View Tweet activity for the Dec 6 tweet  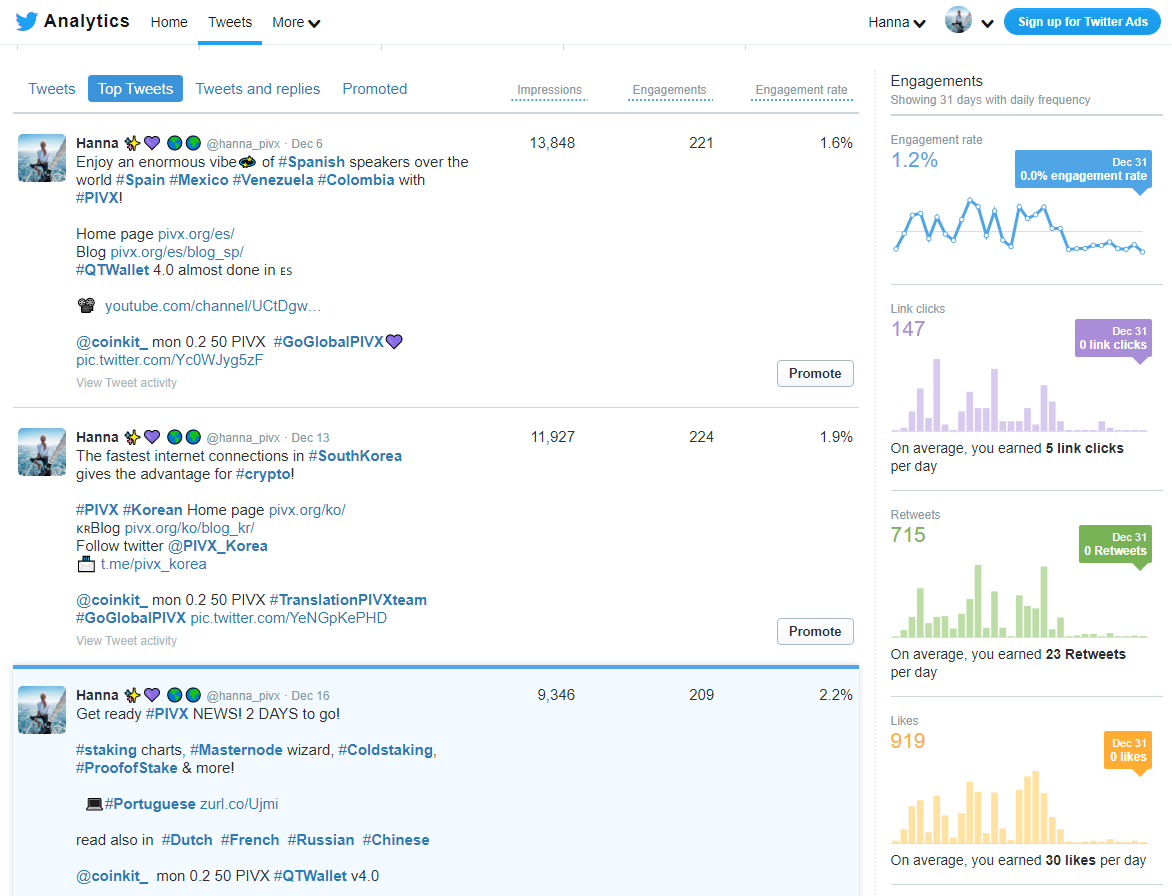[126, 383]
